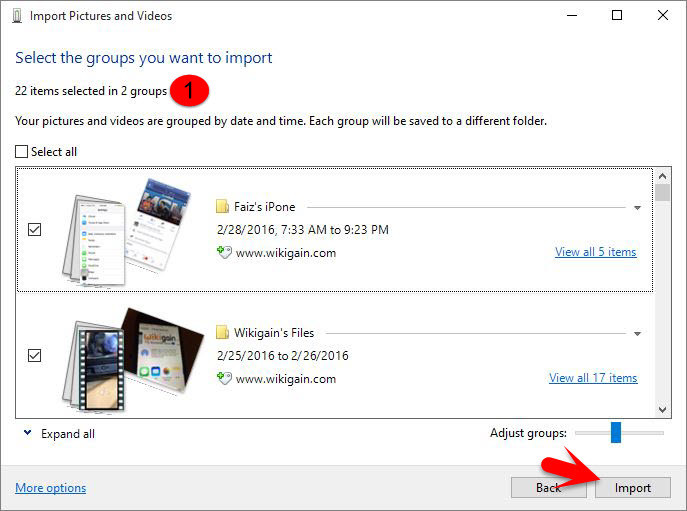687x511 pixels.
Task: Uncheck the Wikigain's Files group checkbox
Action: click(35, 355)
